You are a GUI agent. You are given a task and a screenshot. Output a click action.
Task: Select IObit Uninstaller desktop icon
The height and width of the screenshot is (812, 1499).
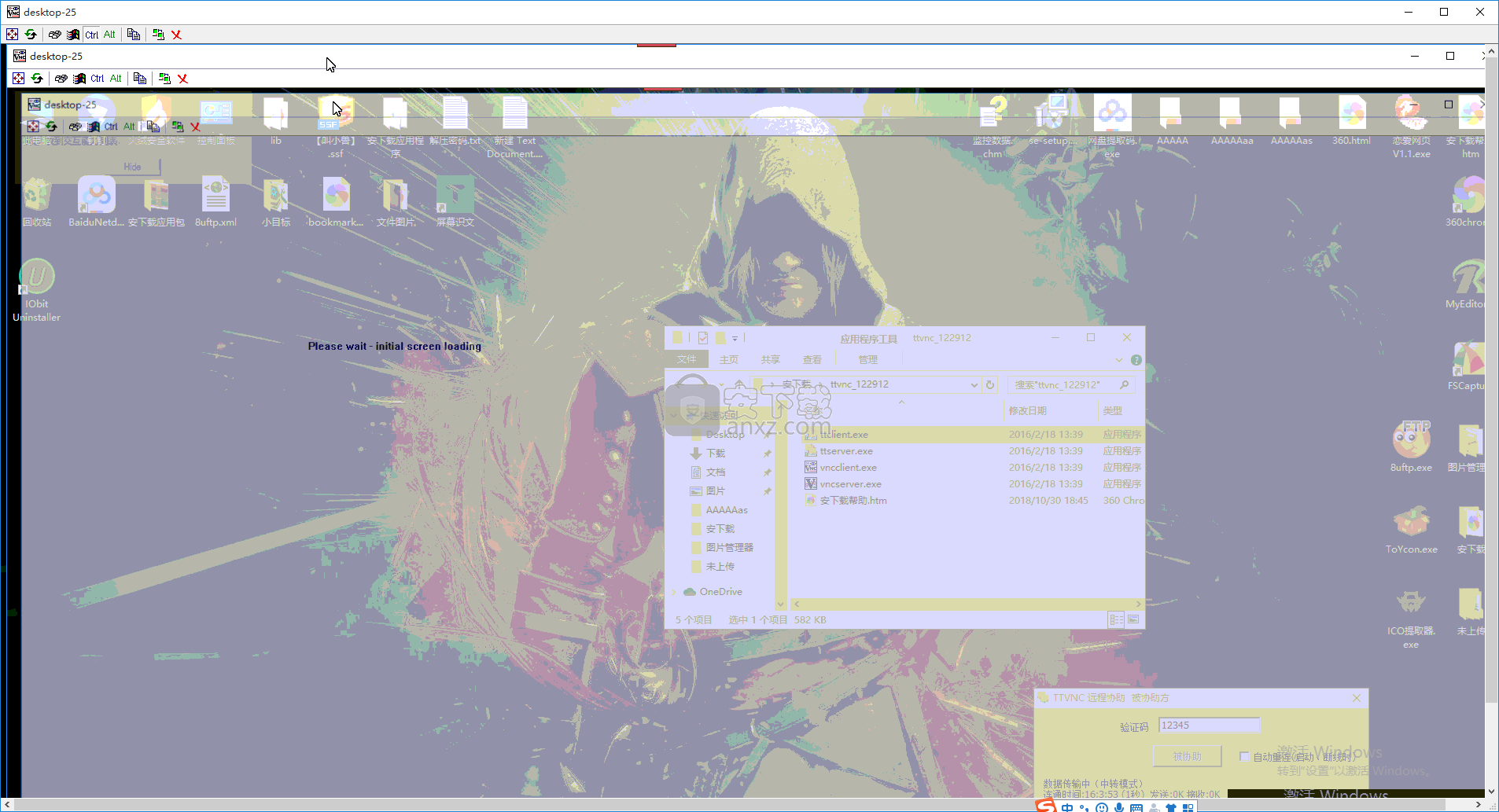pyautogui.click(x=37, y=291)
